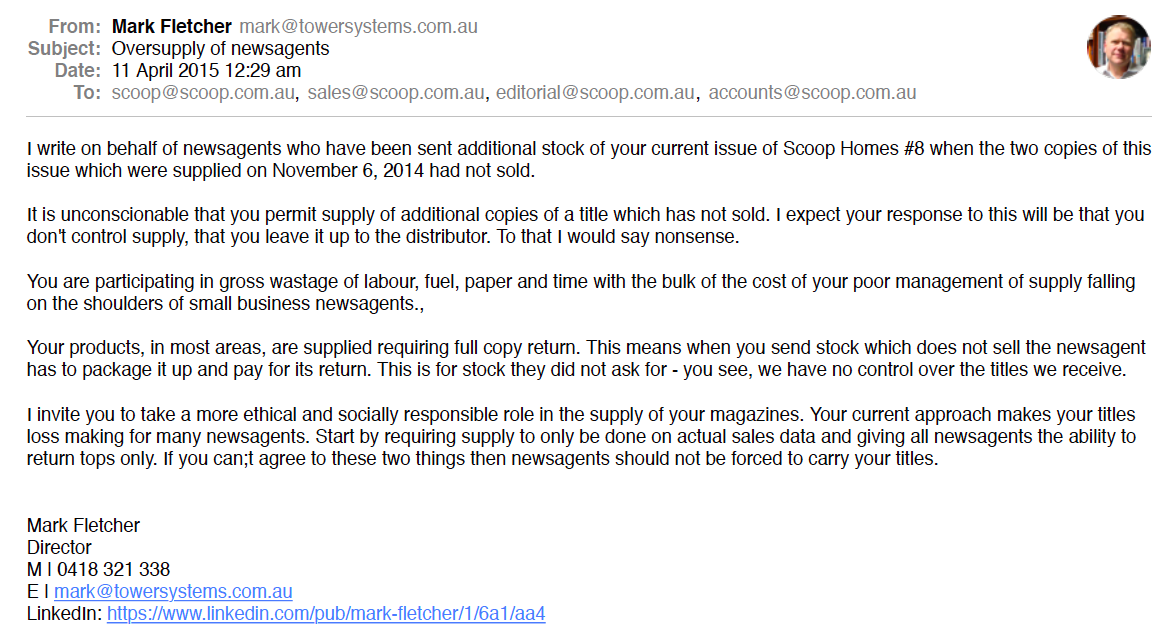Click the Director title in the signature
The width and height of the screenshot is (1174, 636).
(x=59, y=547)
